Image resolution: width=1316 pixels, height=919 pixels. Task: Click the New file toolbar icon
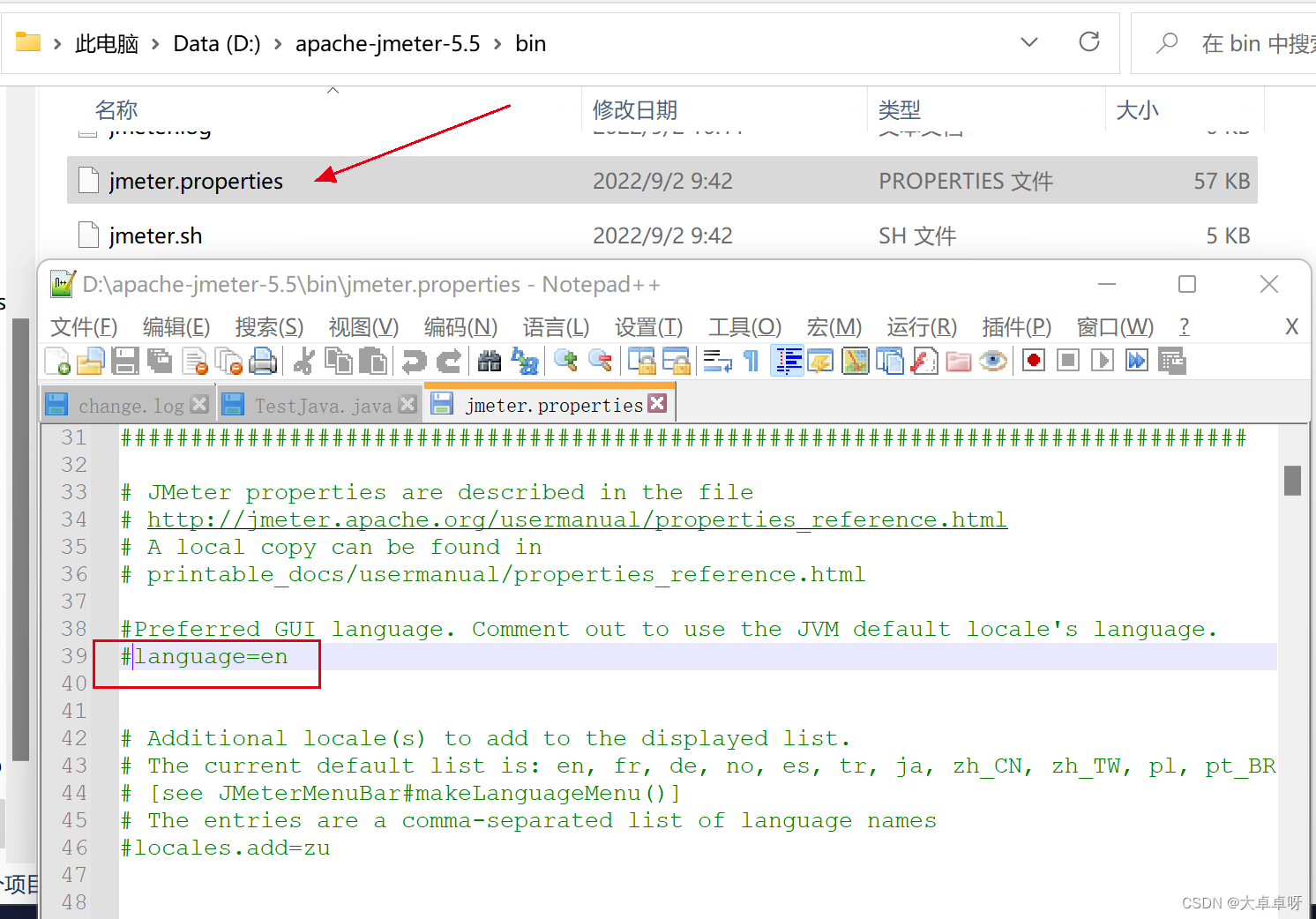tap(57, 361)
